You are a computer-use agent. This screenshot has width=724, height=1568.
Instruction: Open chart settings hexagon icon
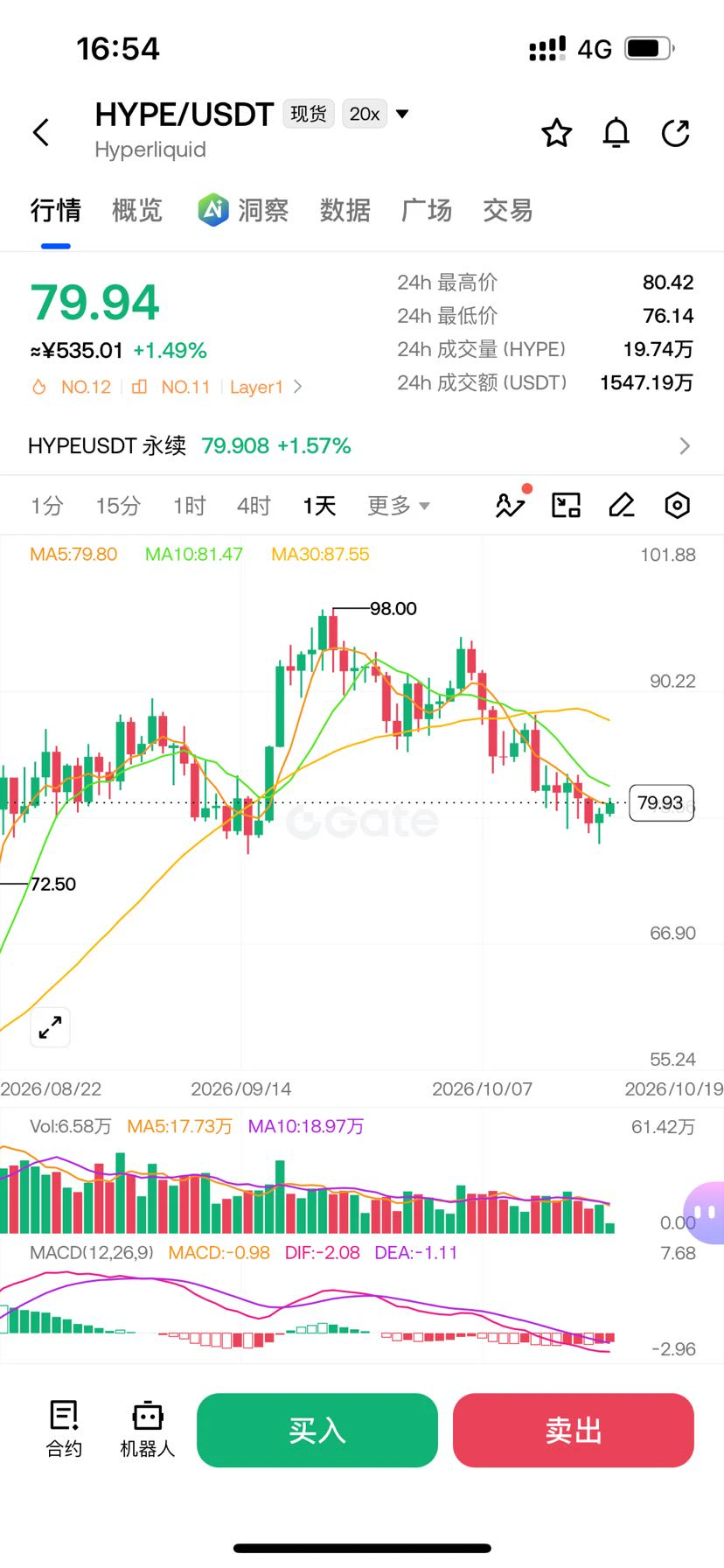(x=678, y=505)
